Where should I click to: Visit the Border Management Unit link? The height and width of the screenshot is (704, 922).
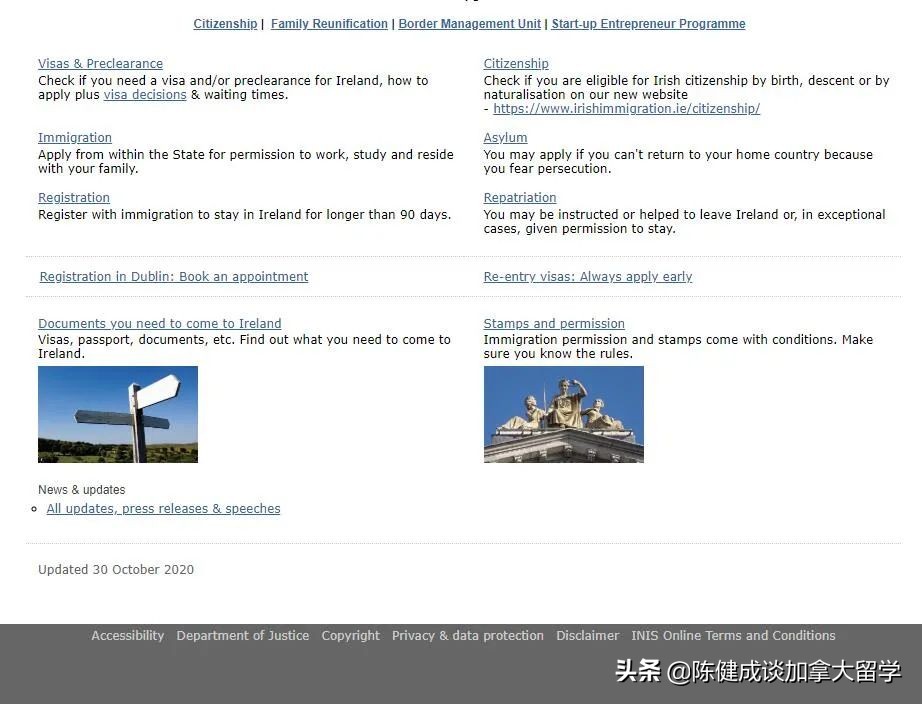[x=469, y=23]
